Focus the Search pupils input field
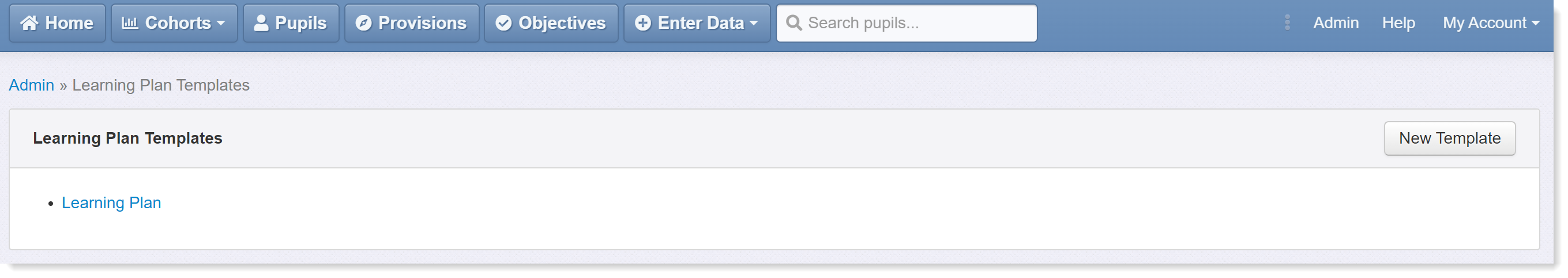This screenshot has width=1568, height=278. pos(907,23)
